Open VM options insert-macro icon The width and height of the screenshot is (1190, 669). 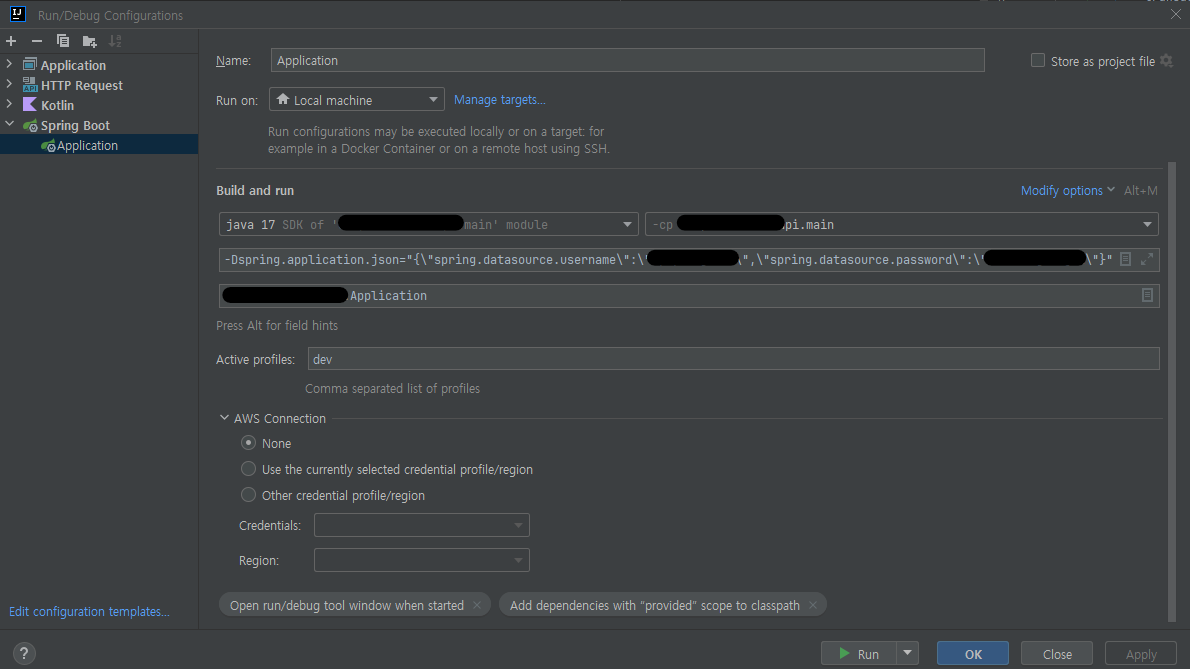click(x=1125, y=259)
